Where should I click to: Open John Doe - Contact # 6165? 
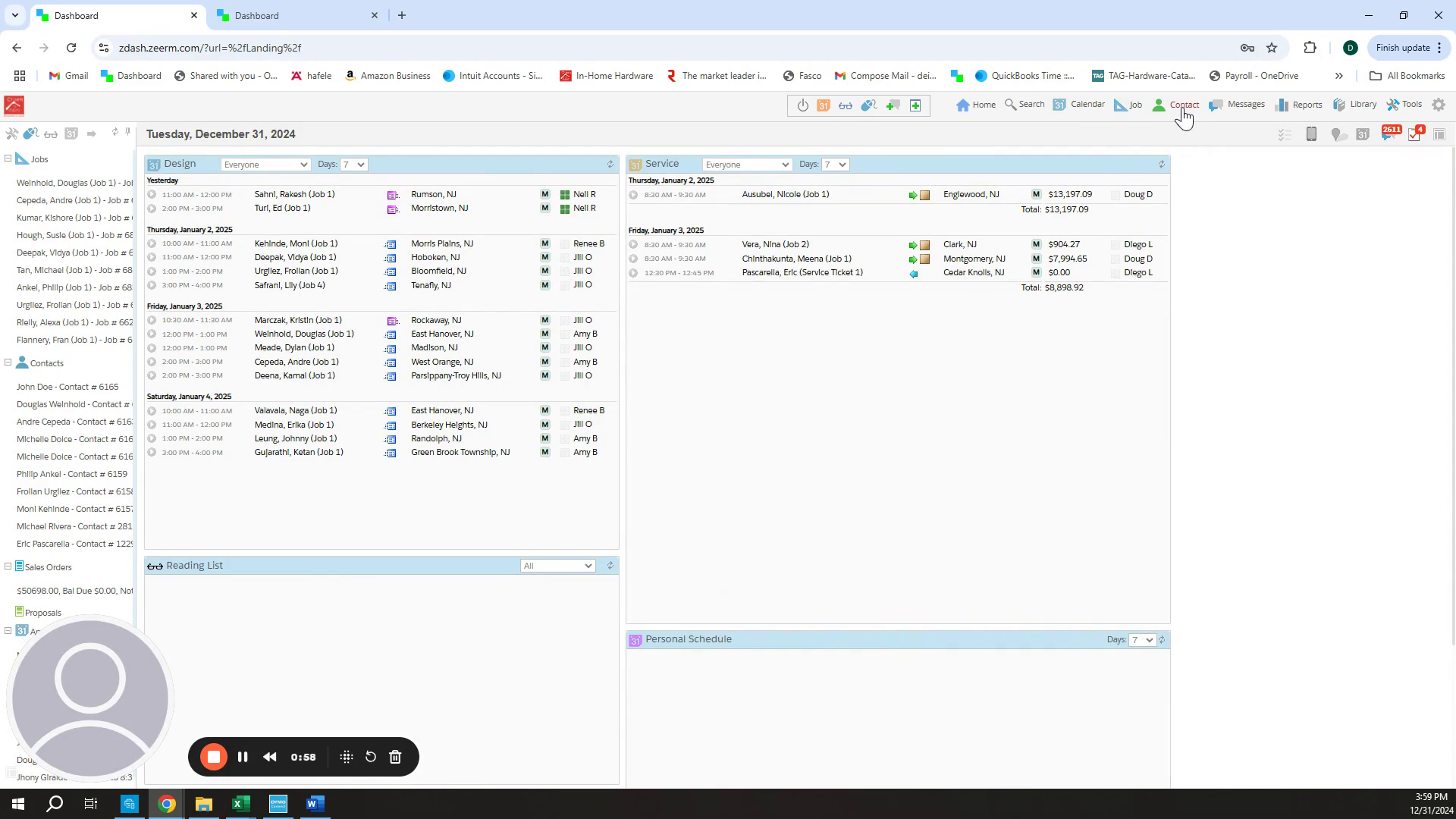[67, 387]
